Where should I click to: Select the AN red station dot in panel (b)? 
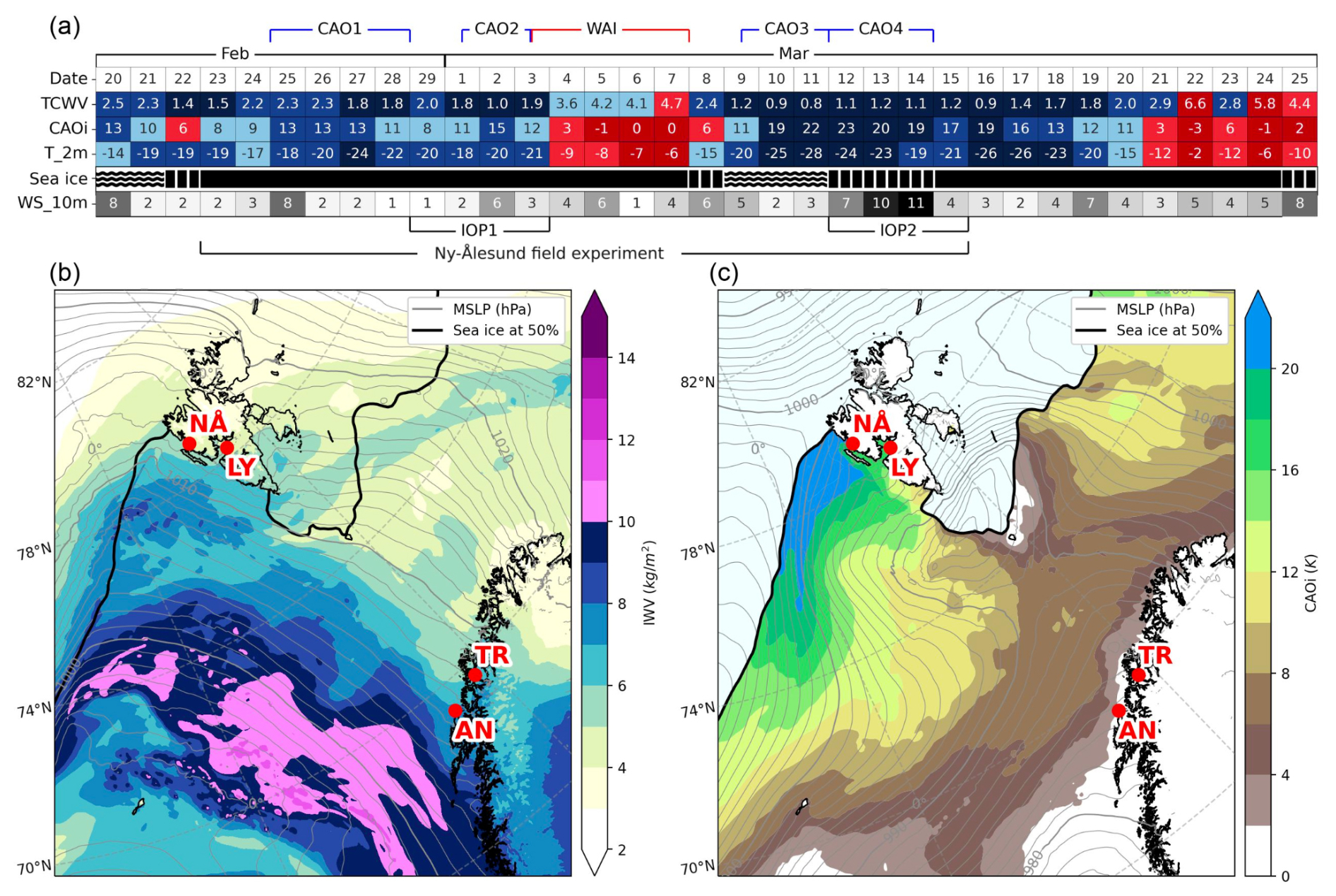click(x=455, y=710)
